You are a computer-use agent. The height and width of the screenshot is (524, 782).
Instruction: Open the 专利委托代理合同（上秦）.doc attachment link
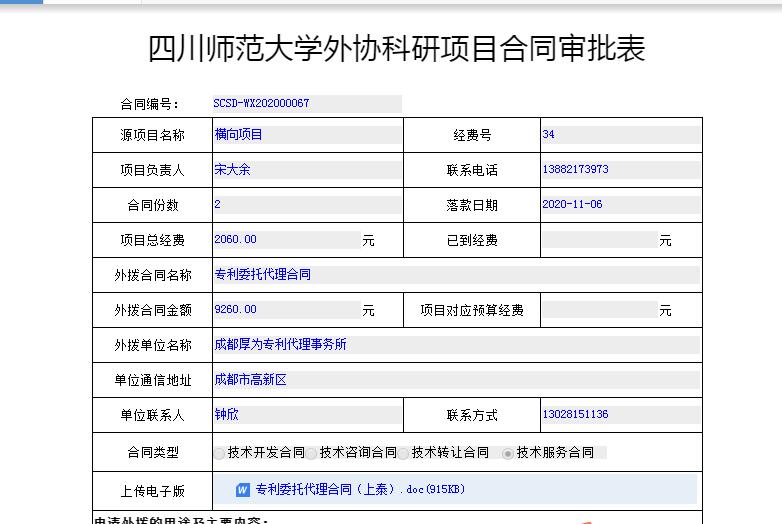pos(360,490)
